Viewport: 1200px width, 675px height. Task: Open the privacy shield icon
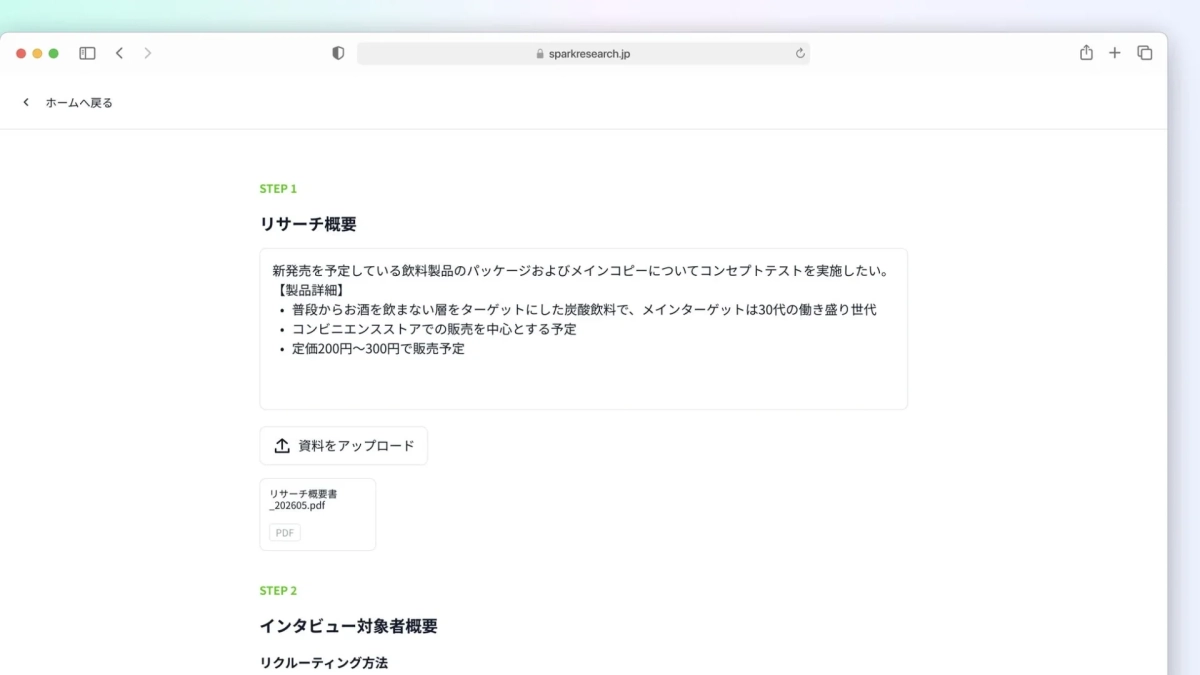[x=338, y=53]
